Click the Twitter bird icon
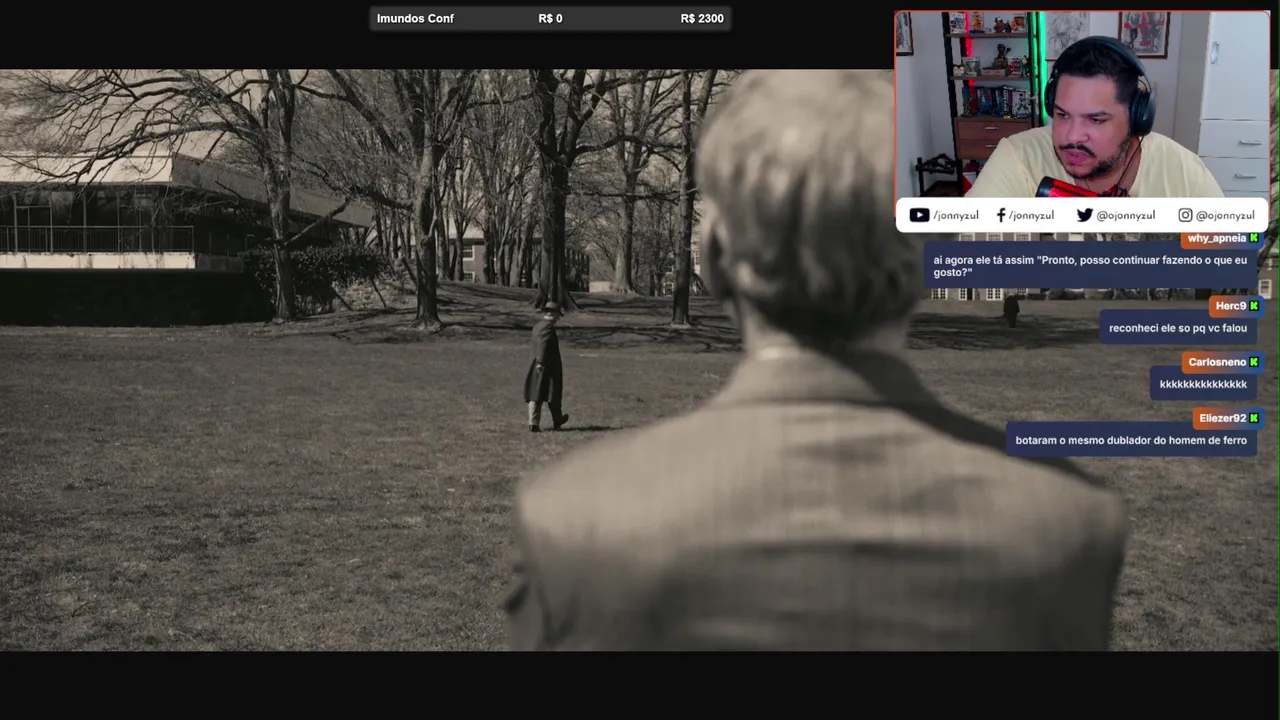 click(1084, 215)
